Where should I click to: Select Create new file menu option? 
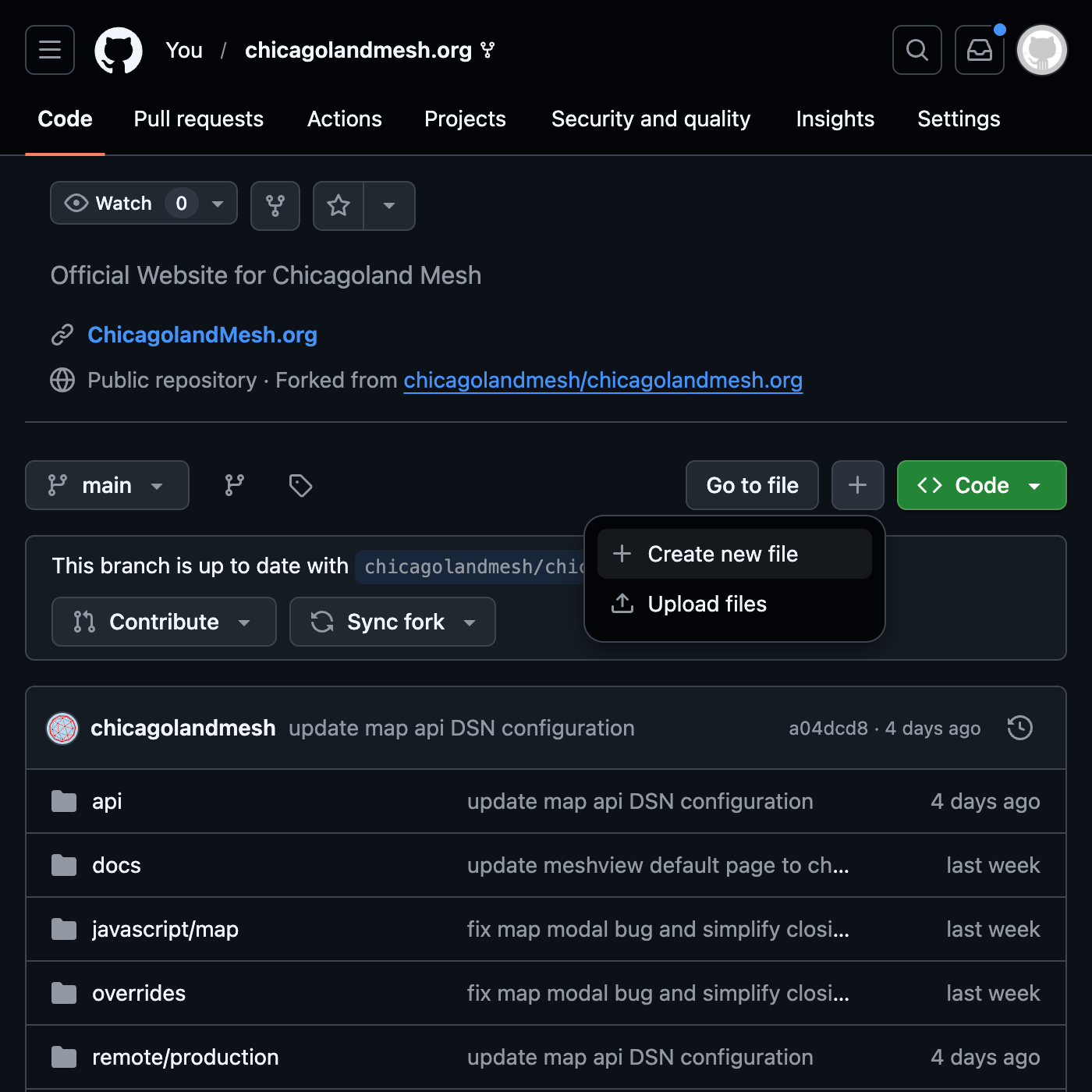(x=722, y=554)
